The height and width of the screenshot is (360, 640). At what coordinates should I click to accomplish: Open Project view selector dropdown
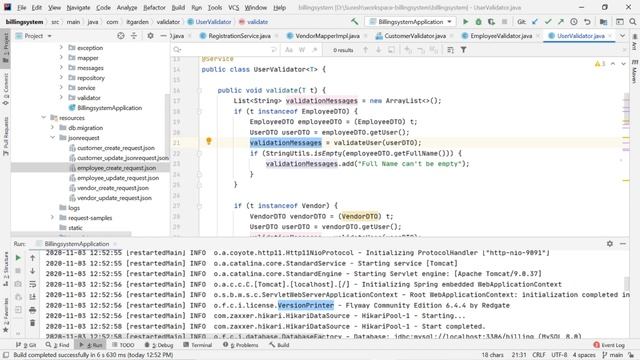pos(34,36)
